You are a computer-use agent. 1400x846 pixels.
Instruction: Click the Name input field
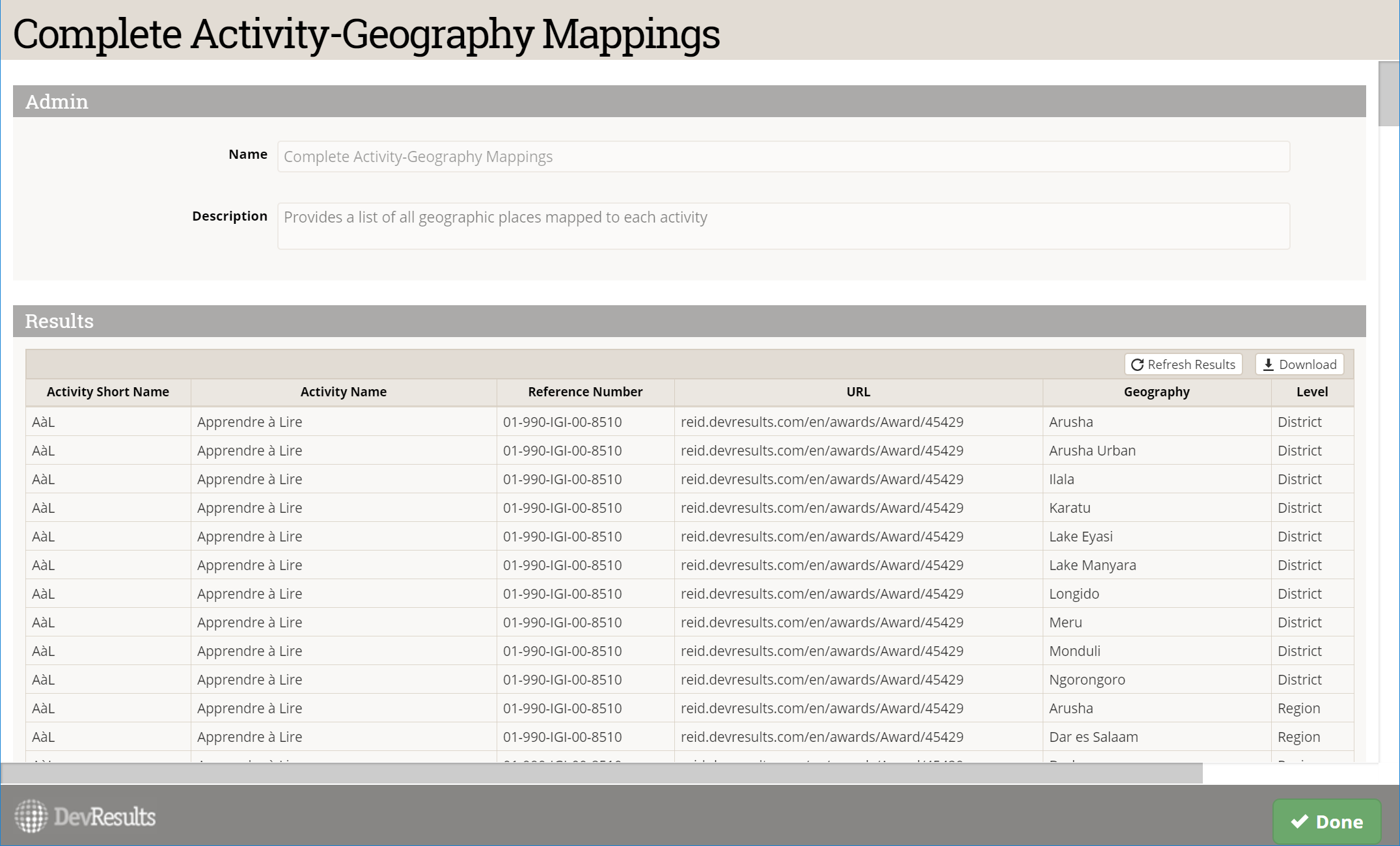783,157
